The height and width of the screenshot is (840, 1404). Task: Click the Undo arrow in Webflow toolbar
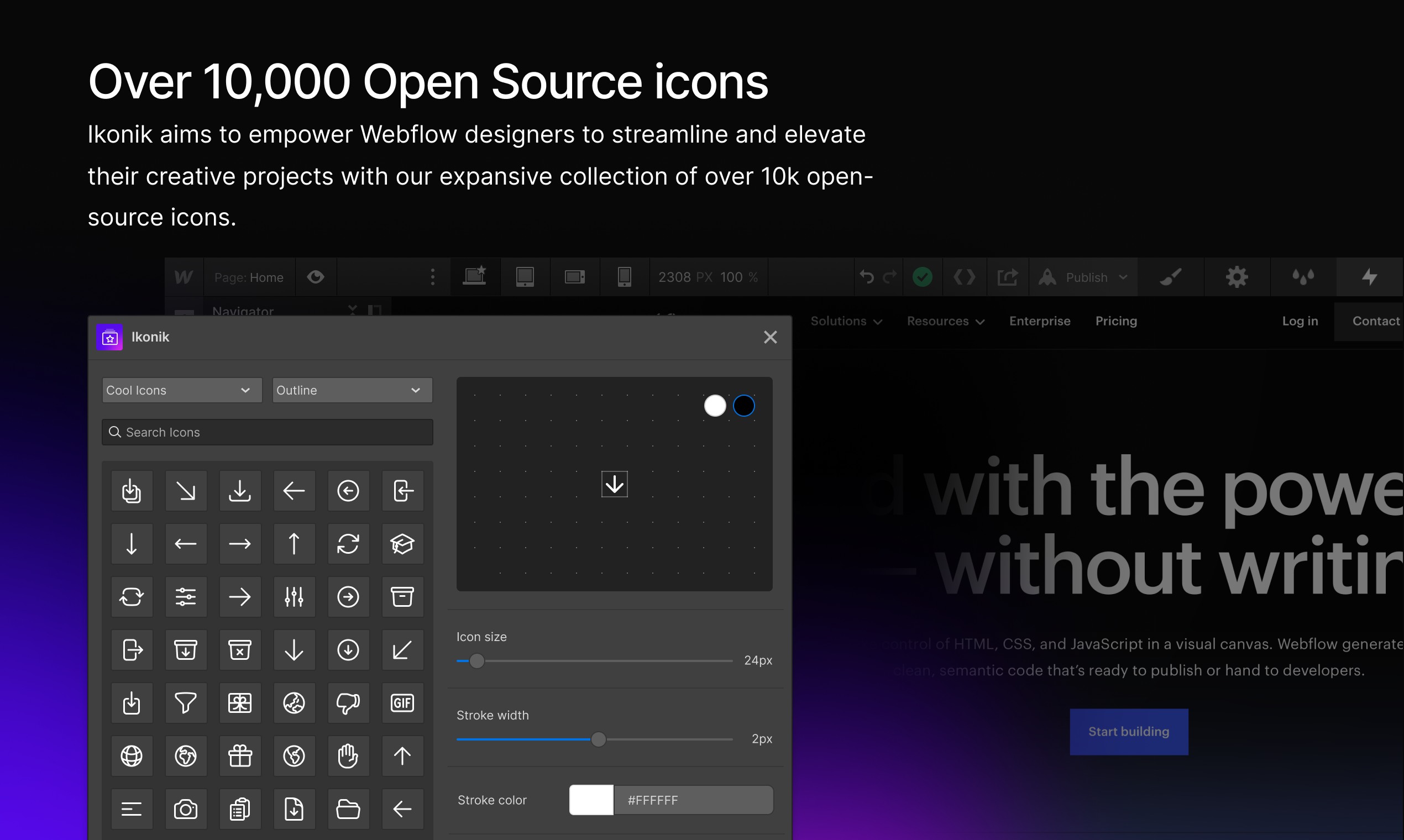click(x=867, y=277)
